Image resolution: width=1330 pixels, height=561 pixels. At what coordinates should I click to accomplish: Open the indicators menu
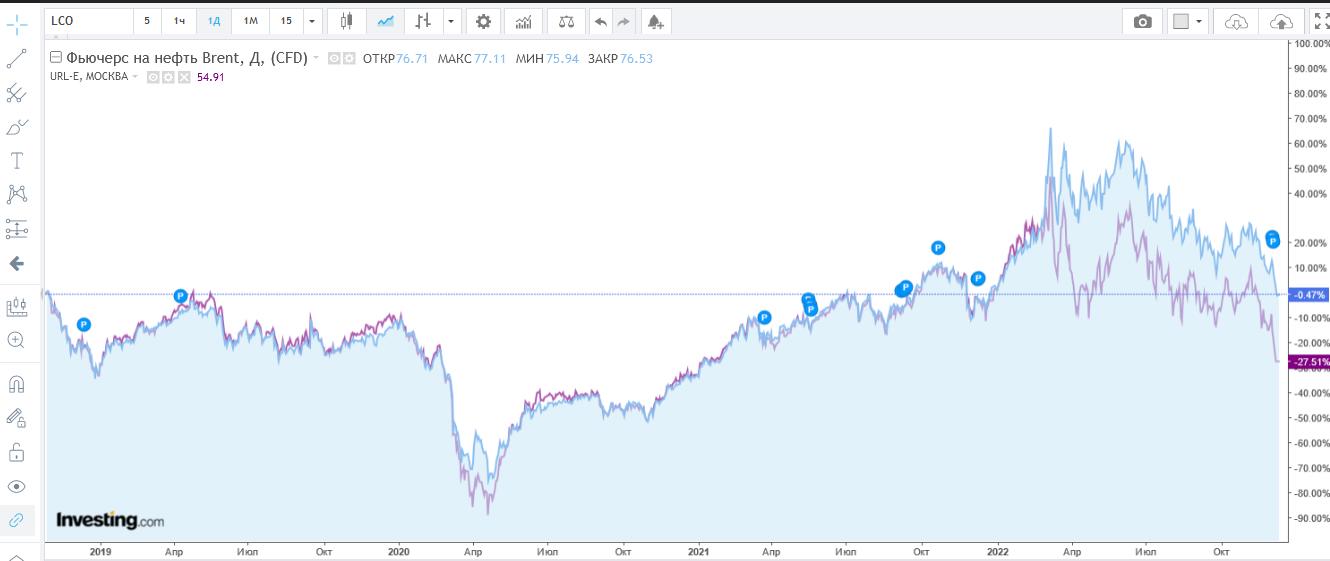click(x=523, y=21)
